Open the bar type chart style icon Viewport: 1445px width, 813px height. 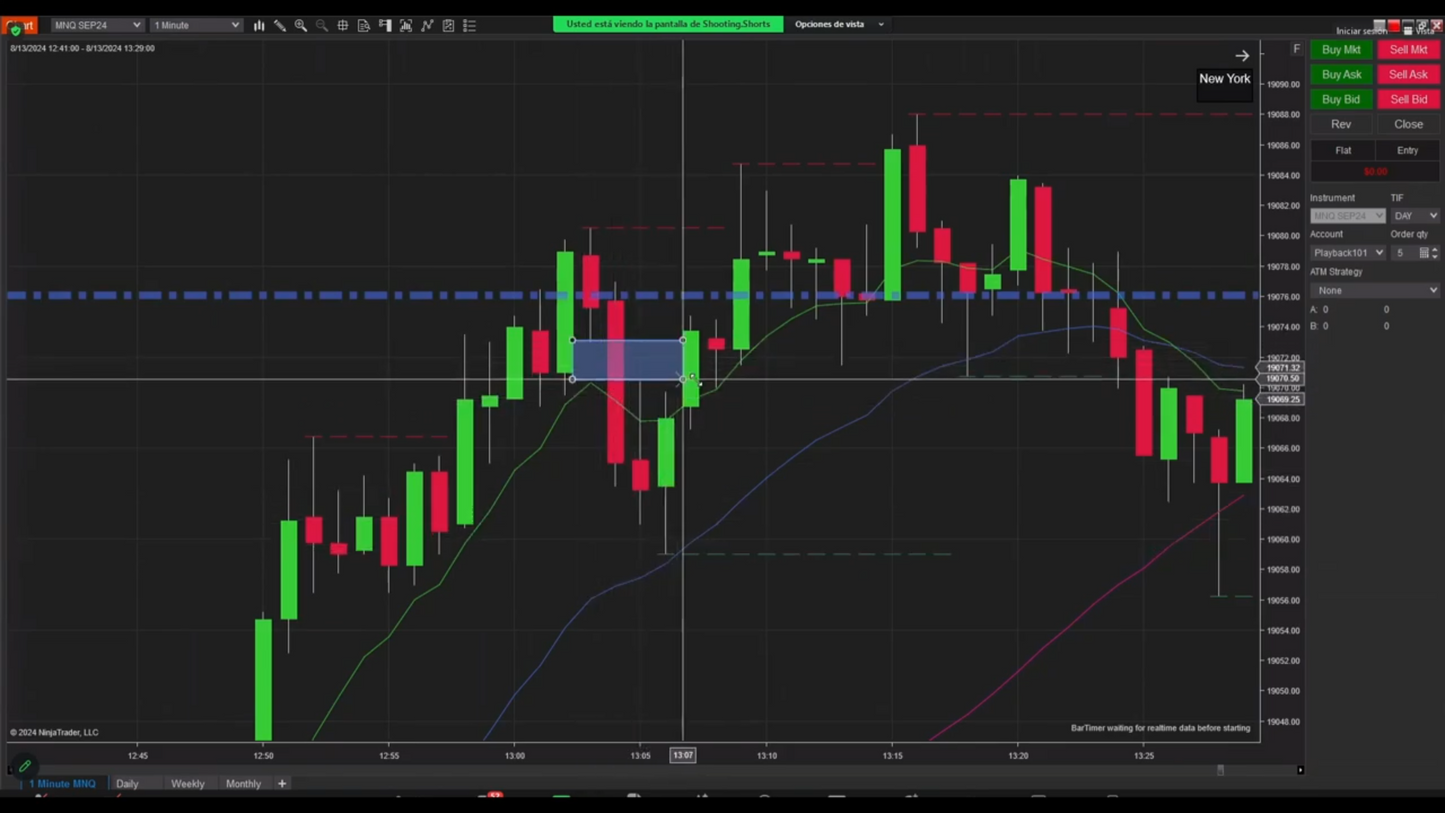(259, 25)
